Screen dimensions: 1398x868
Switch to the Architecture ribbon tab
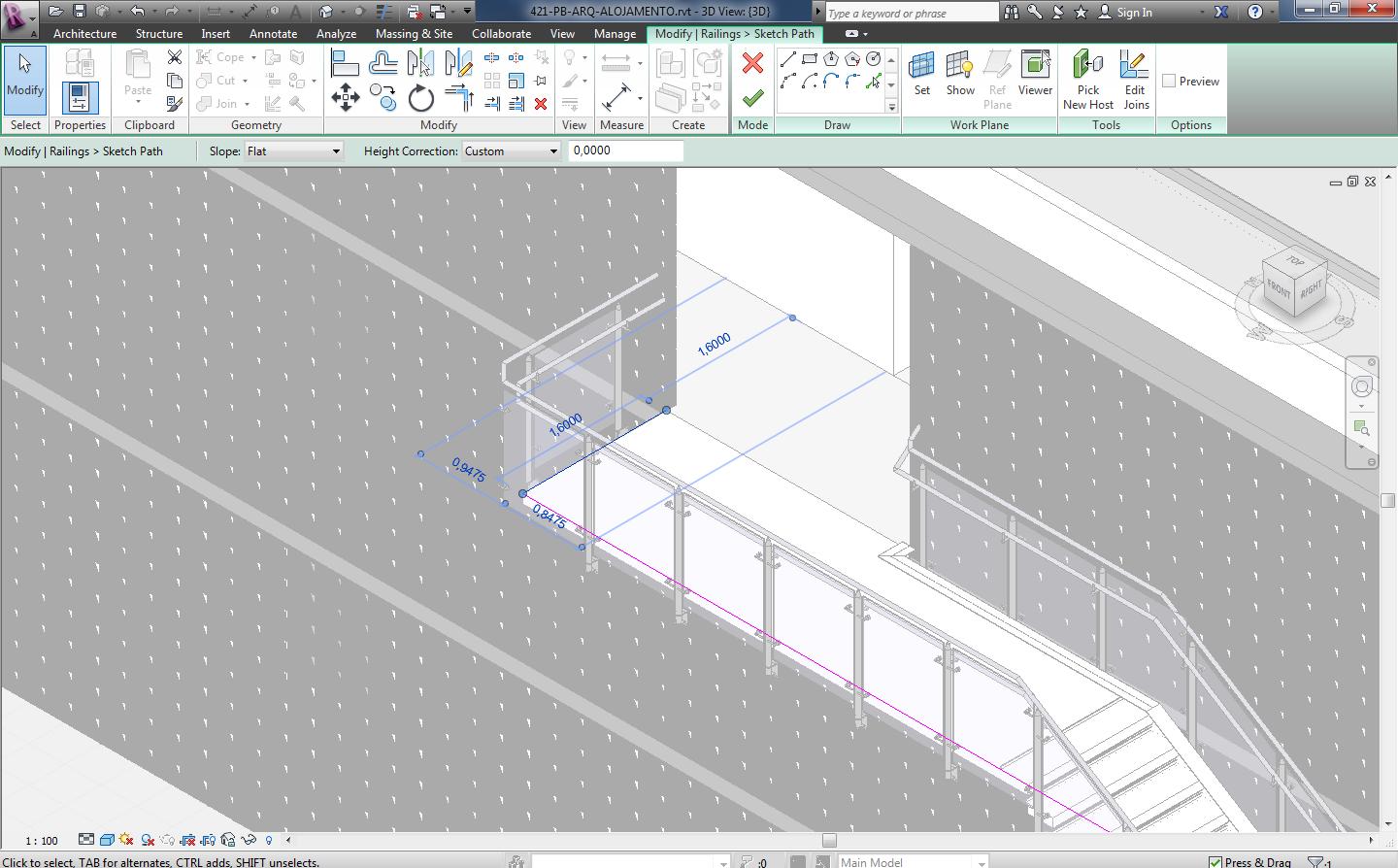click(x=84, y=32)
